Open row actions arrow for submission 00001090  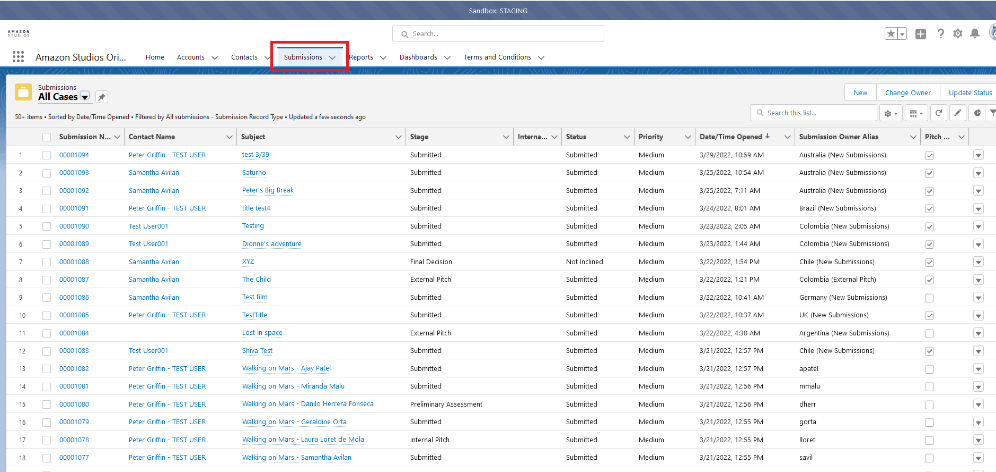978,226
